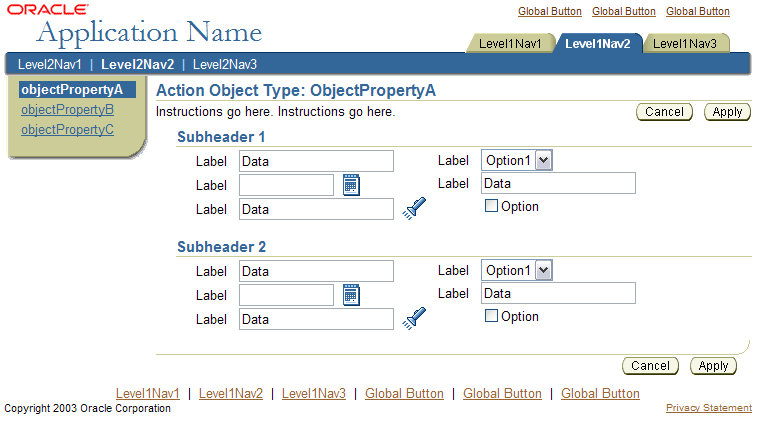Open the objectPropertyB side link
Viewport: 761px width, 421px height.
(67, 110)
